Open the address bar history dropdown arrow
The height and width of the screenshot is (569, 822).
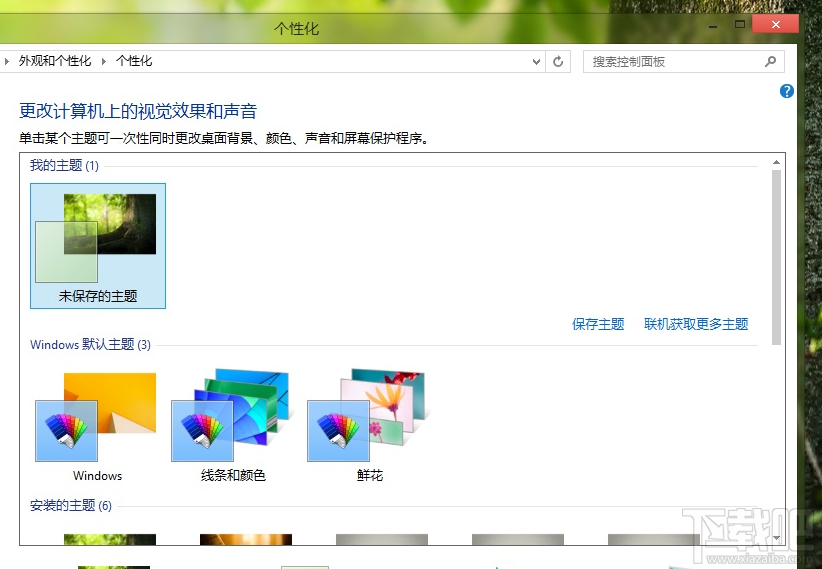coord(536,62)
